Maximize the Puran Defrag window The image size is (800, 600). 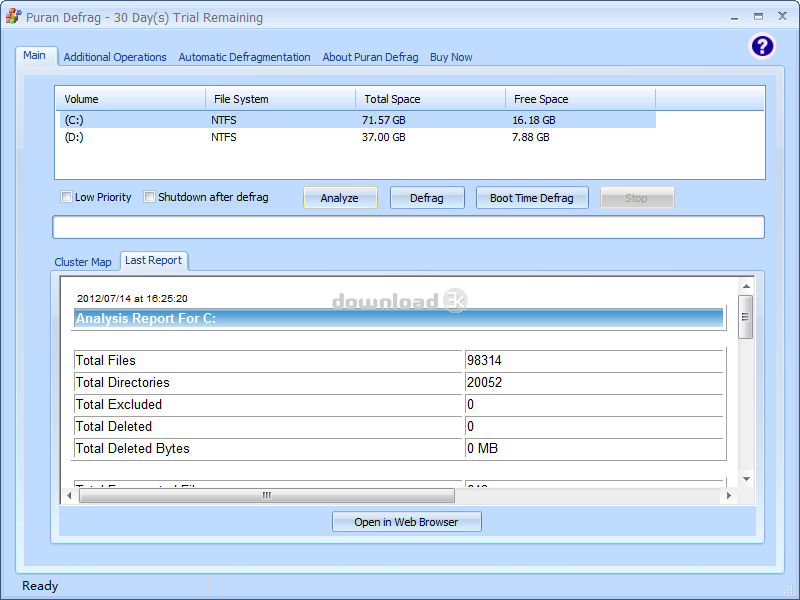[759, 17]
